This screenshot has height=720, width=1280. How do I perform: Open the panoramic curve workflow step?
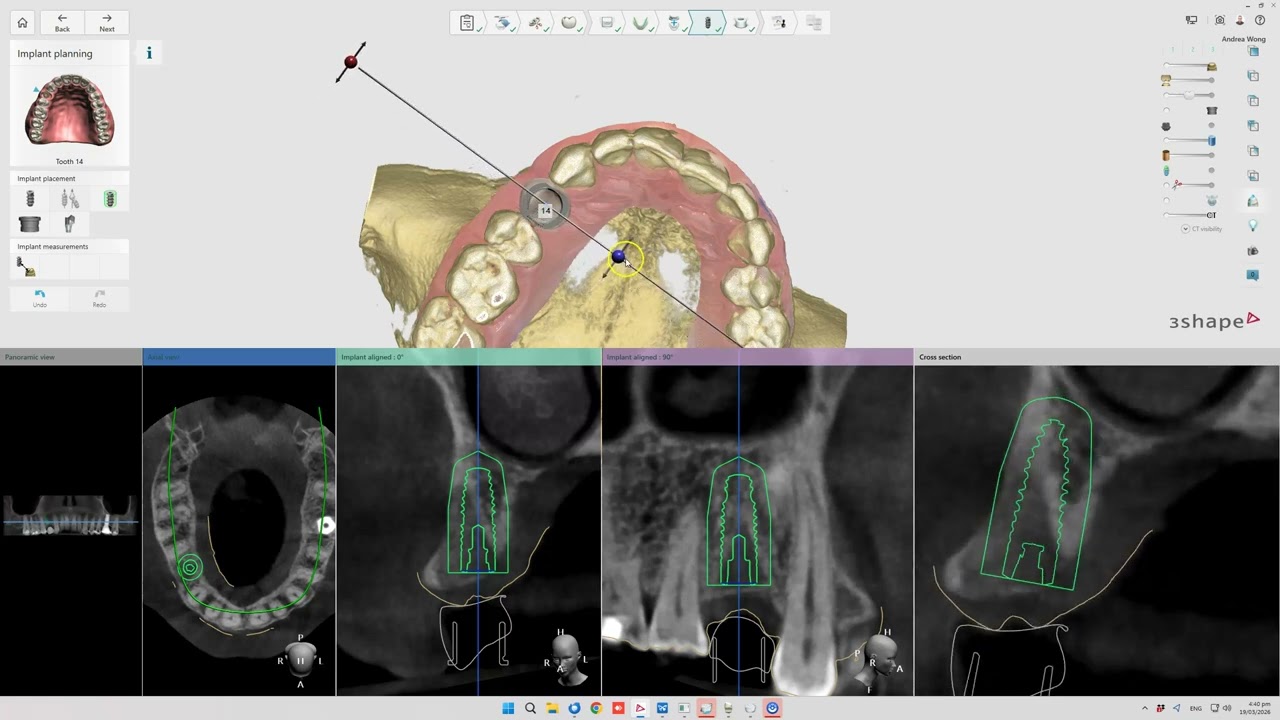(640, 22)
